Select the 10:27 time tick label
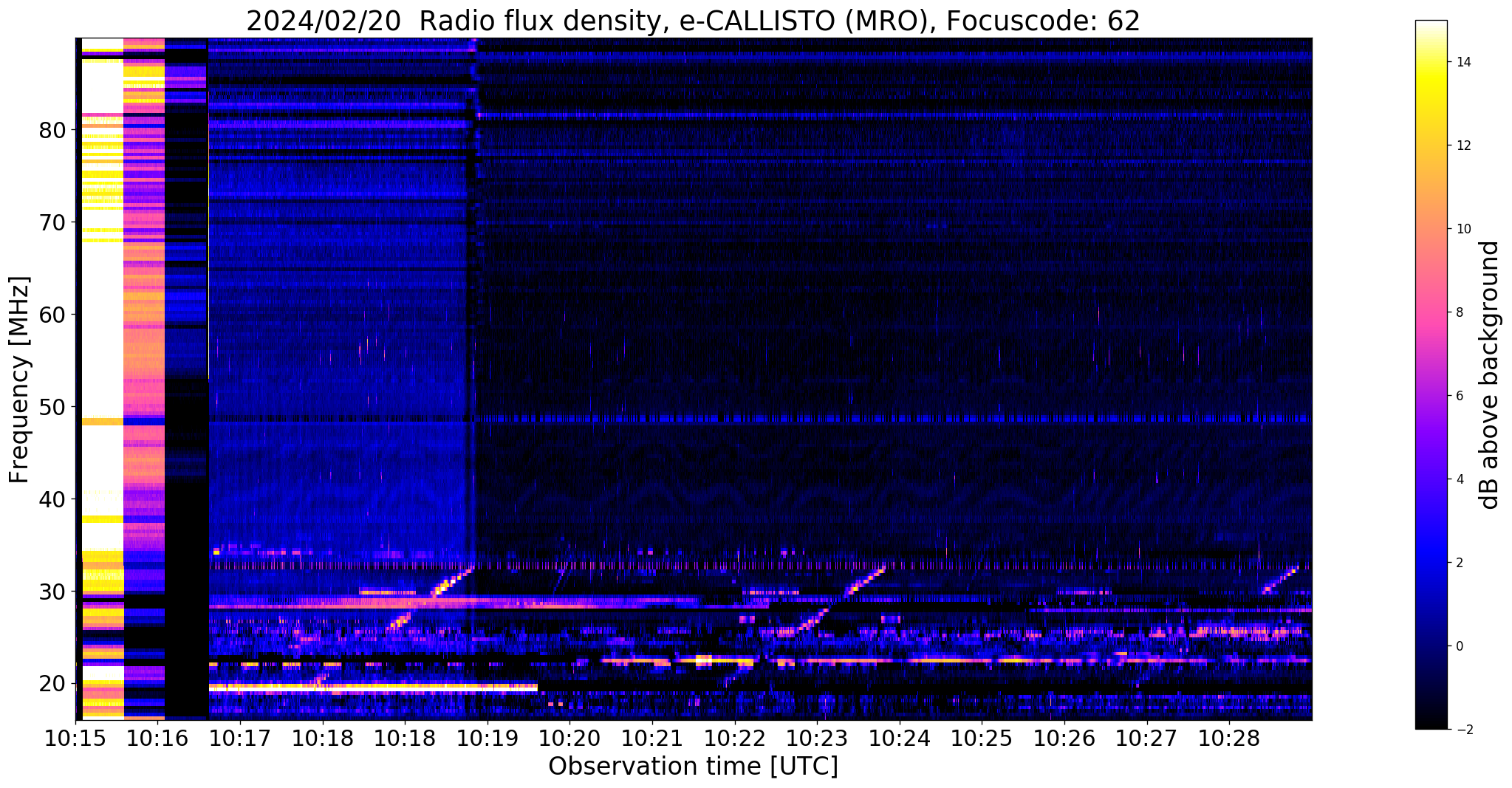 [x=1146, y=739]
